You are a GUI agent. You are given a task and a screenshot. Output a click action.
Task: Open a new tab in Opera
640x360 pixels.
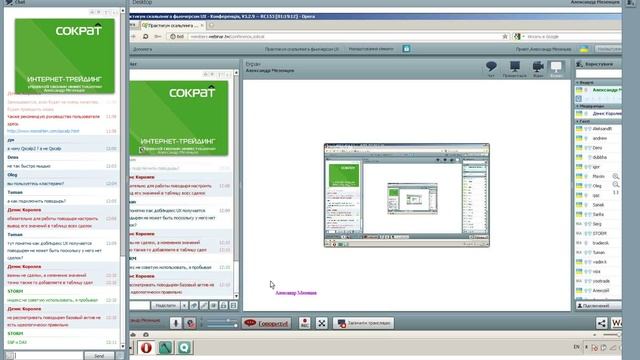click(x=211, y=25)
